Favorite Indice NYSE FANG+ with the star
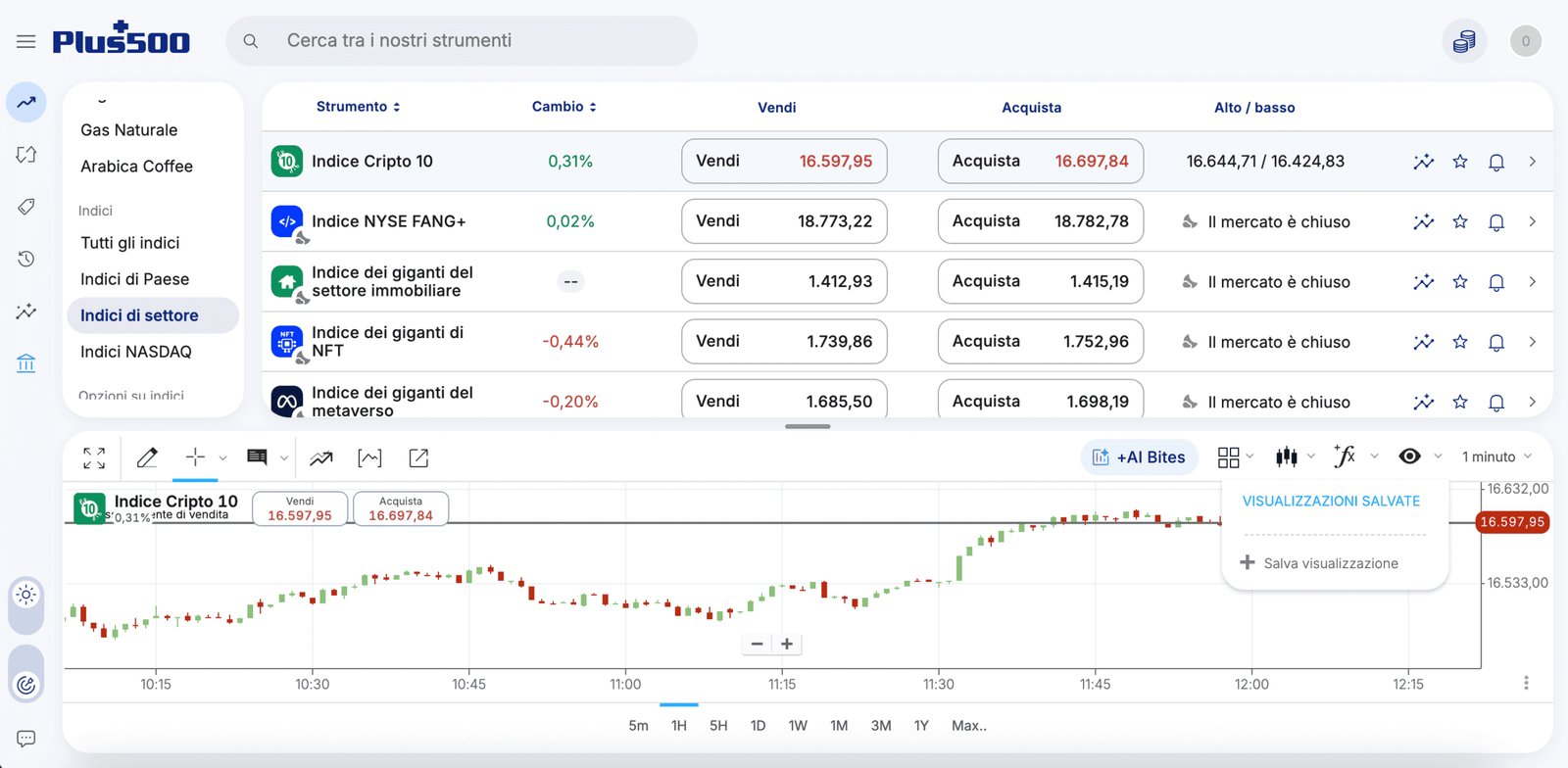Screen dimensions: 1568x768 (1460, 222)
